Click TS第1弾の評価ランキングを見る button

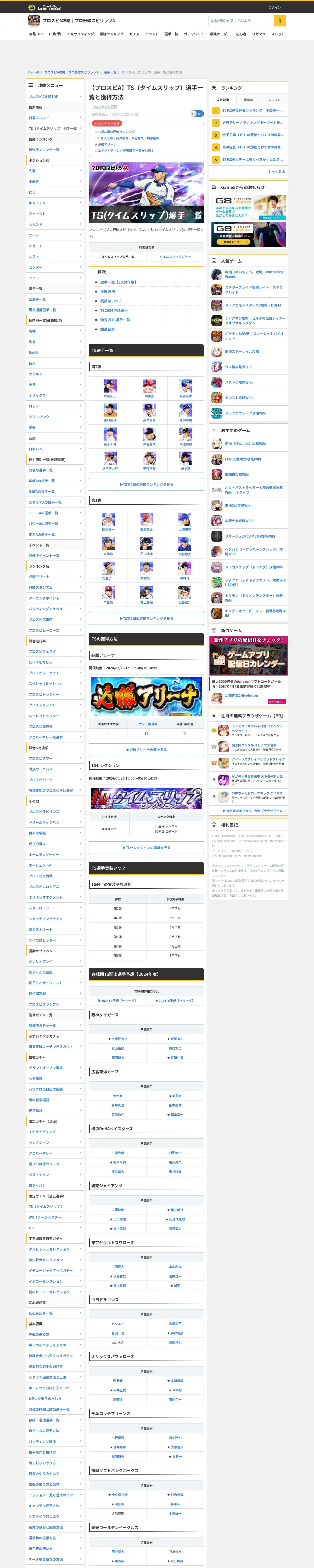click(146, 618)
